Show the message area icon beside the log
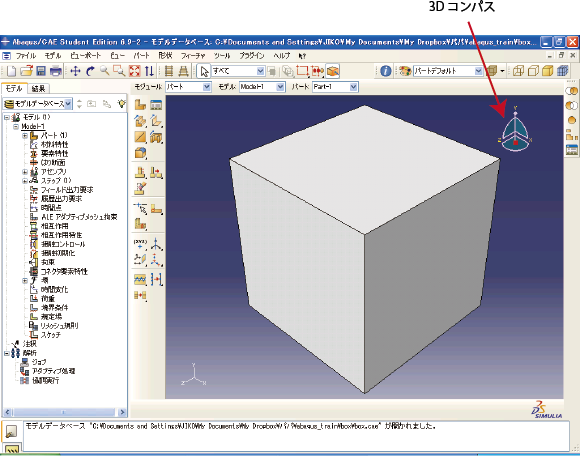This screenshot has height=456, width=580. tap(11, 431)
